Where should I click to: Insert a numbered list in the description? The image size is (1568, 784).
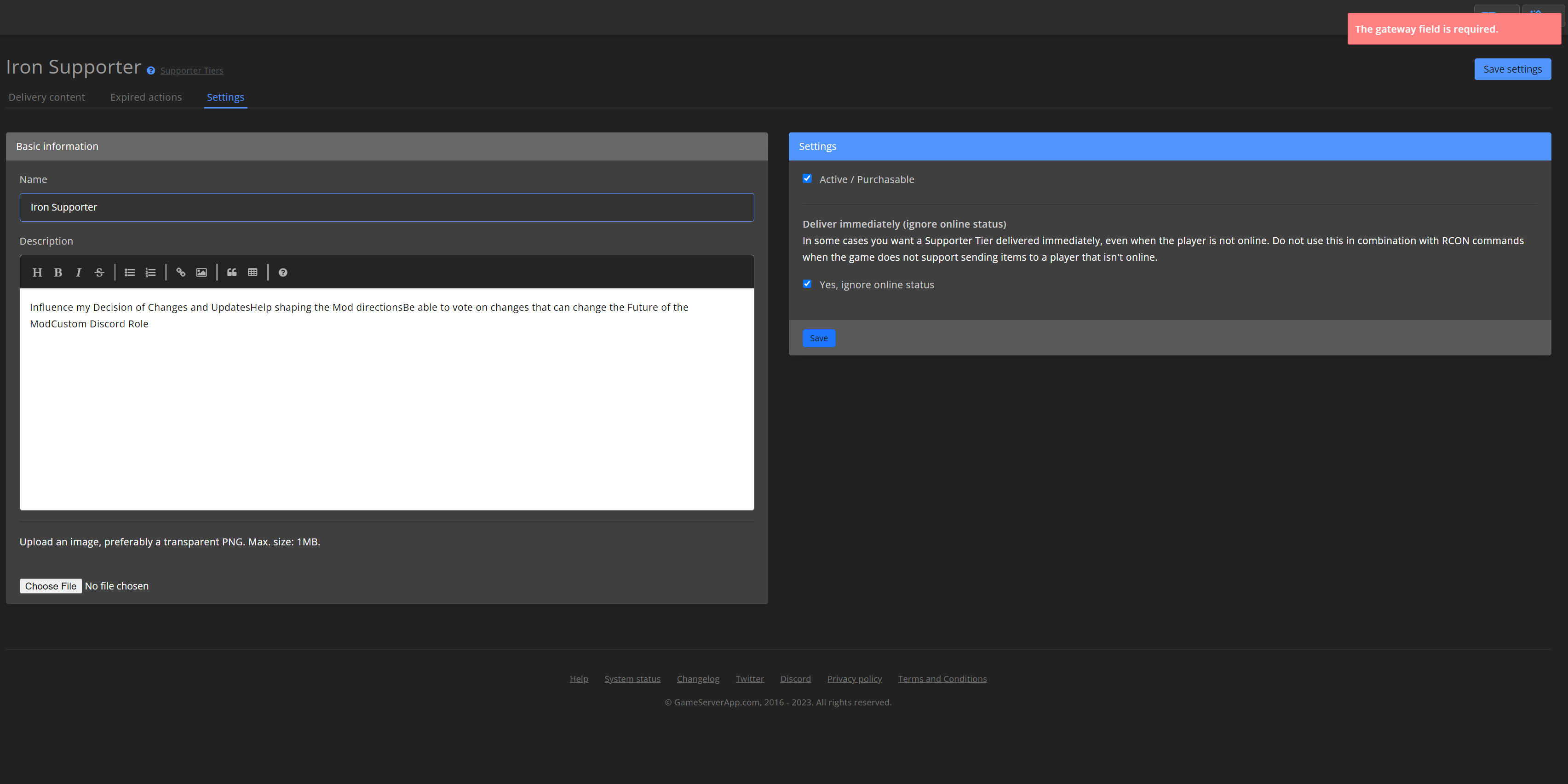(150, 272)
